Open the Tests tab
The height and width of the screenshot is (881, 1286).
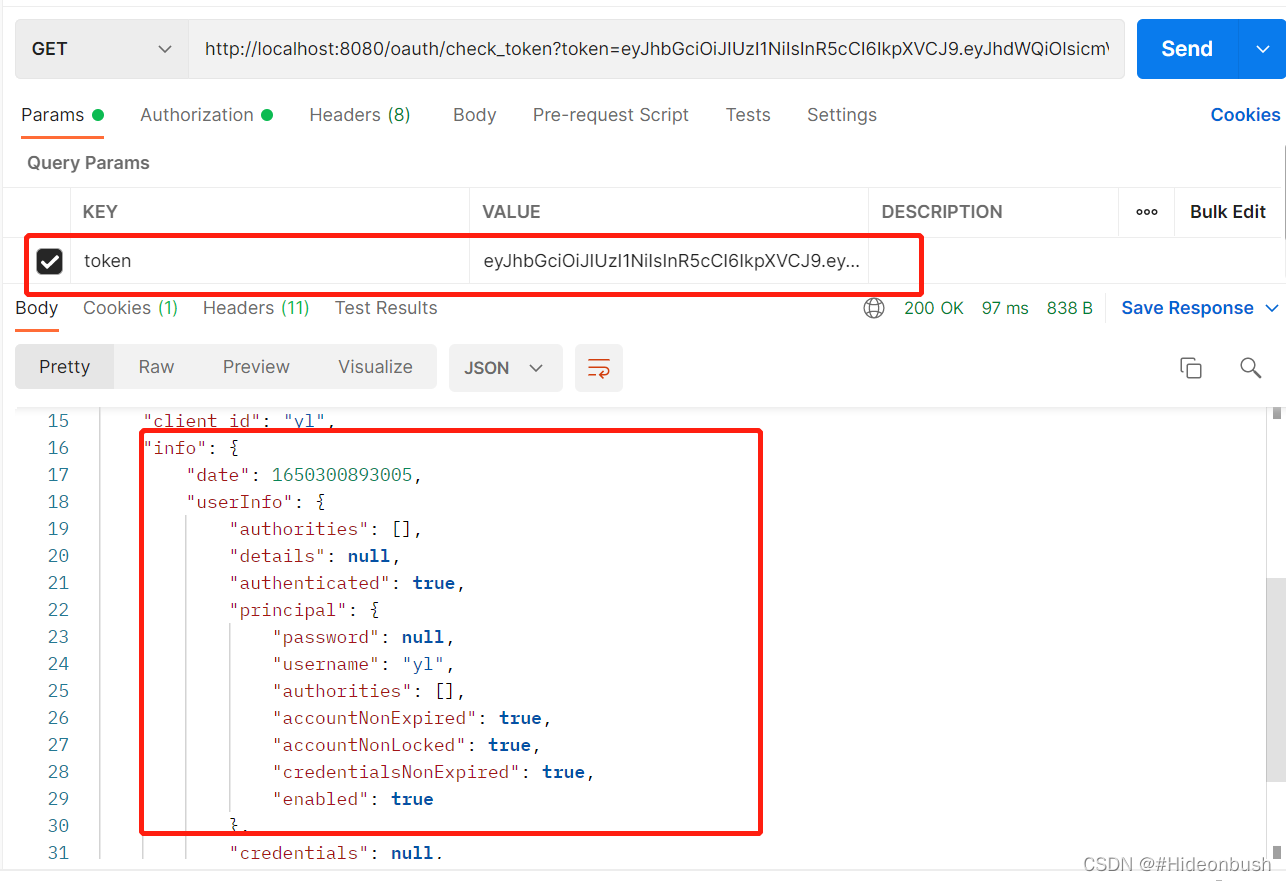pyautogui.click(x=748, y=115)
